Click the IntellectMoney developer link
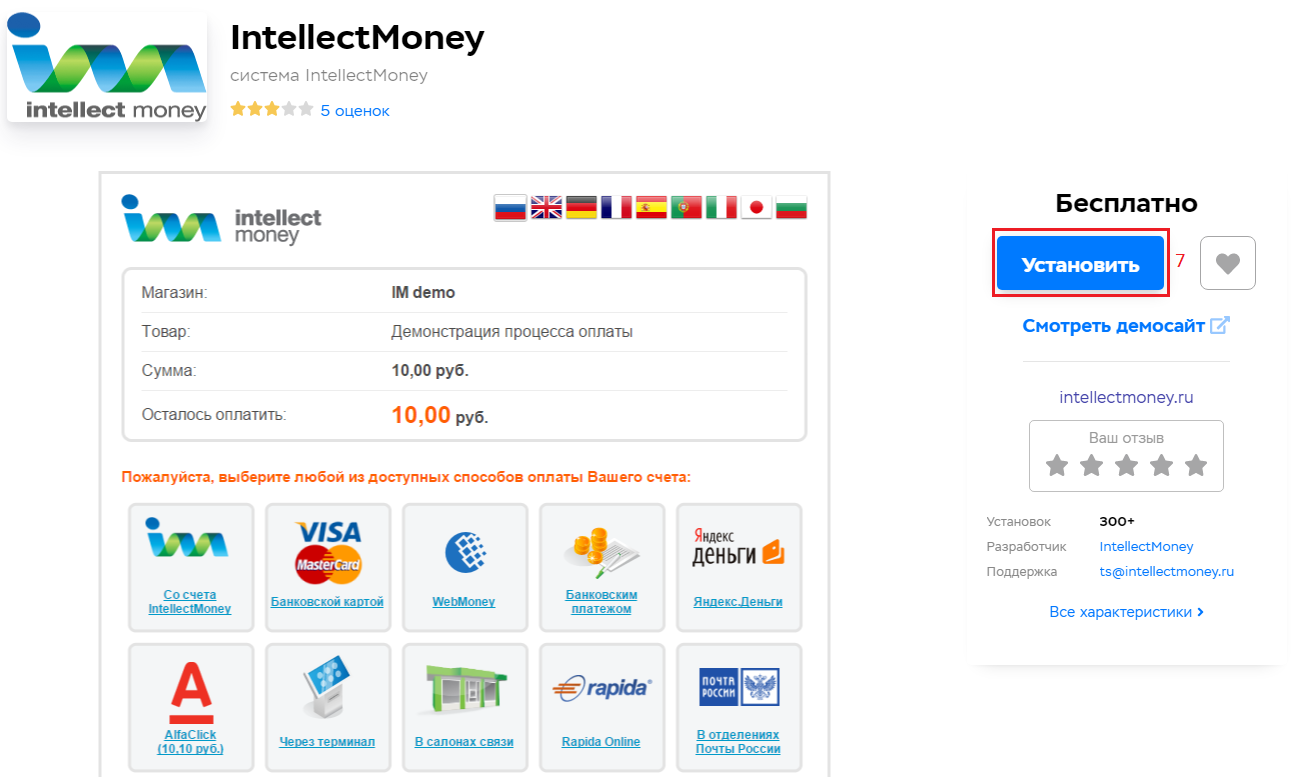This screenshot has height=777, width=1292. [1146, 547]
